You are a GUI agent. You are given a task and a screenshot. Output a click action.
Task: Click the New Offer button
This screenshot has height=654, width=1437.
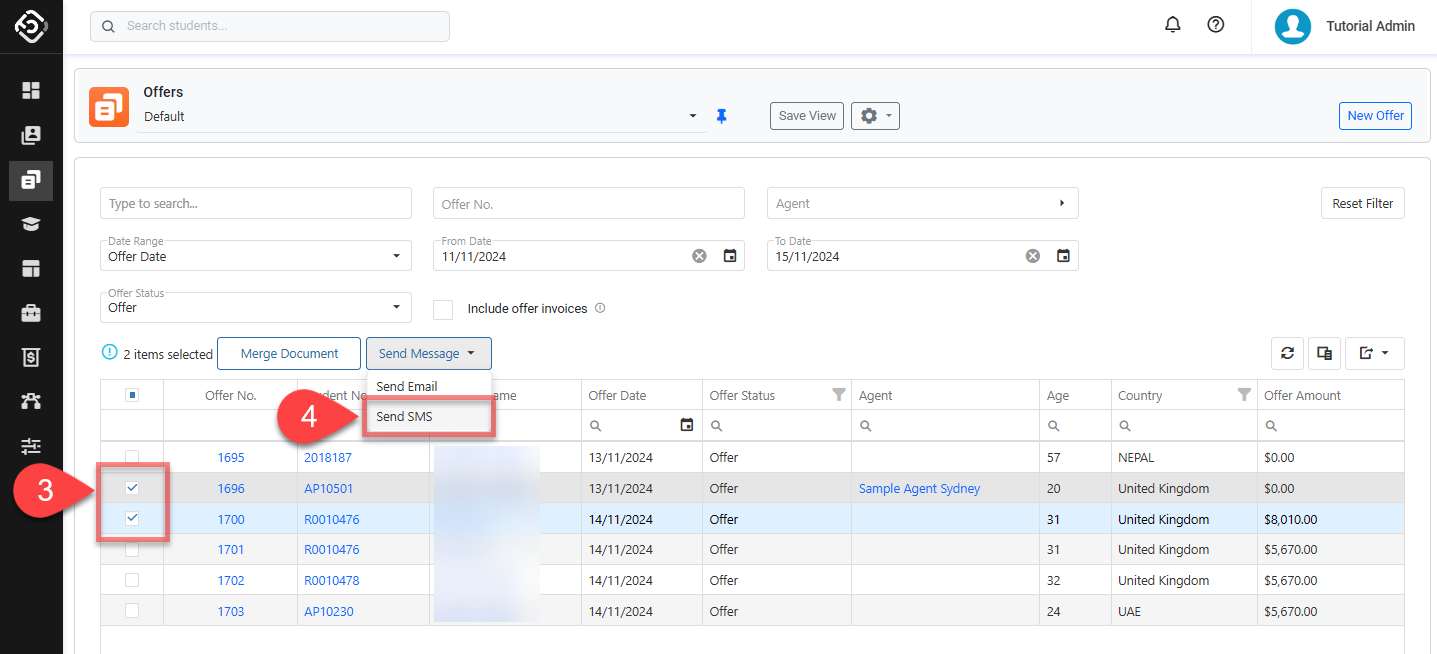click(1375, 116)
